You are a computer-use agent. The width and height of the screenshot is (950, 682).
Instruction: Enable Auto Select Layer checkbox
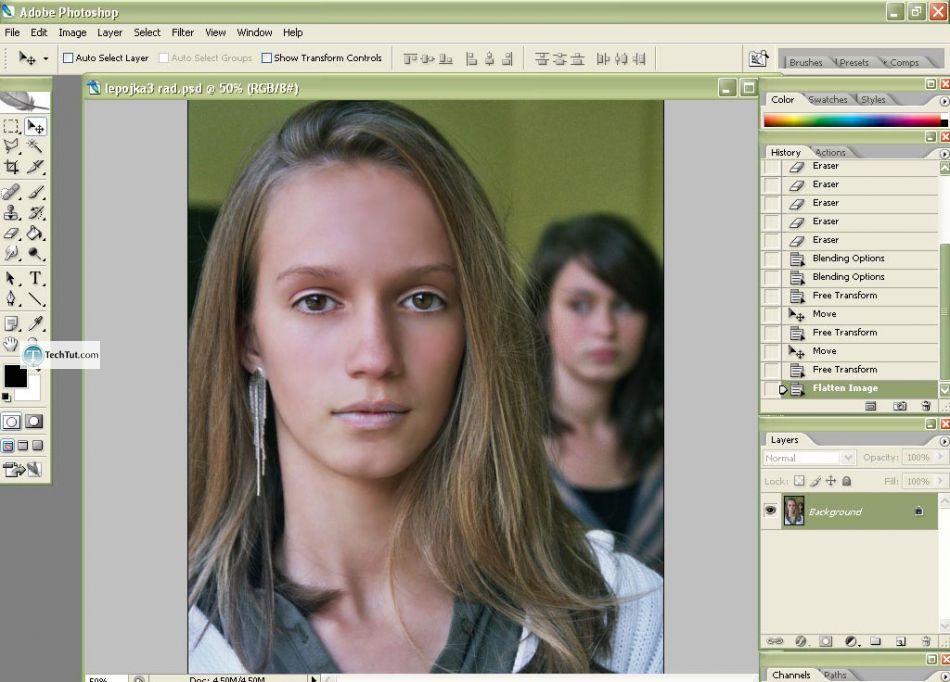pyautogui.click(x=68, y=58)
